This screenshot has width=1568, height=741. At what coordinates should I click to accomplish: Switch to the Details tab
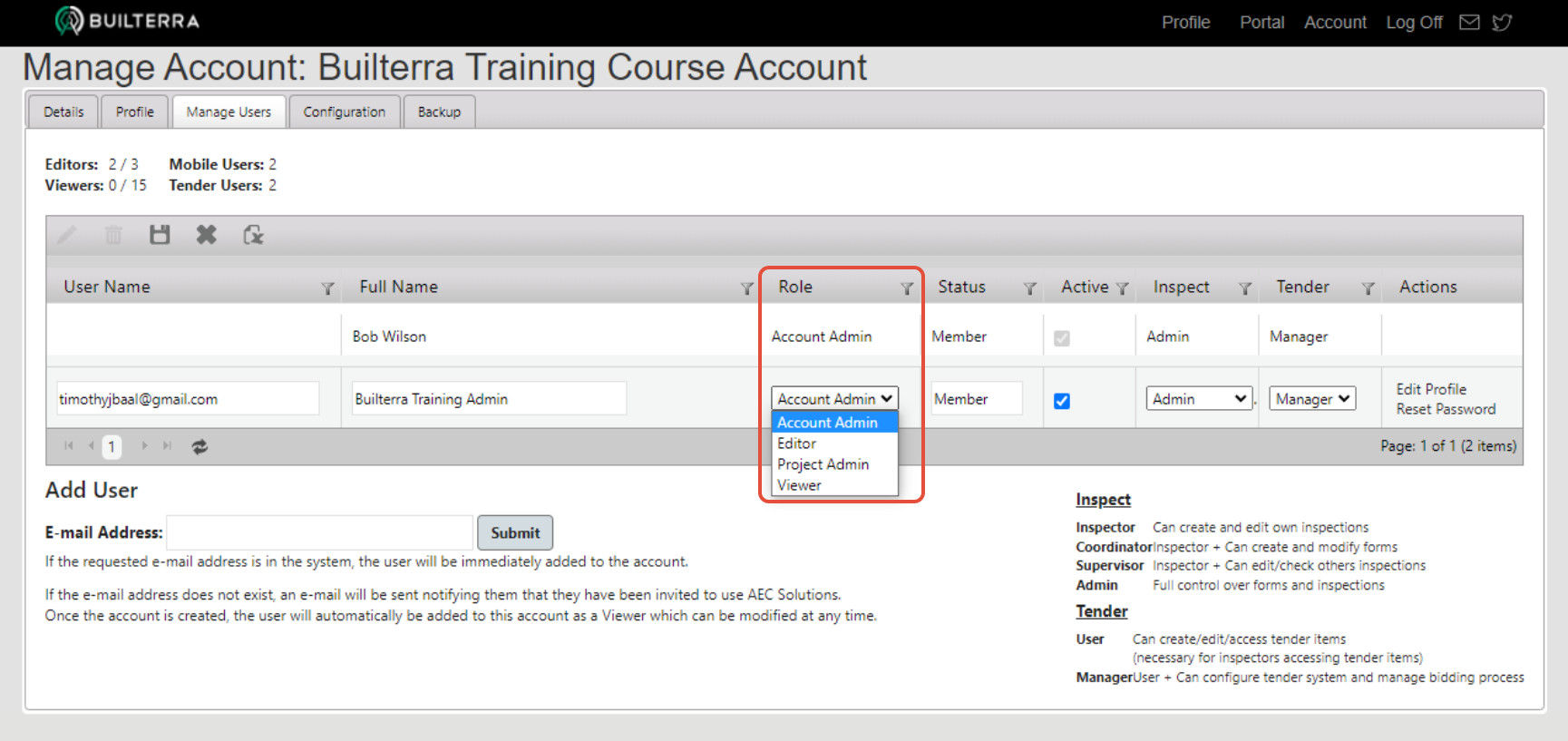pyautogui.click(x=63, y=112)
